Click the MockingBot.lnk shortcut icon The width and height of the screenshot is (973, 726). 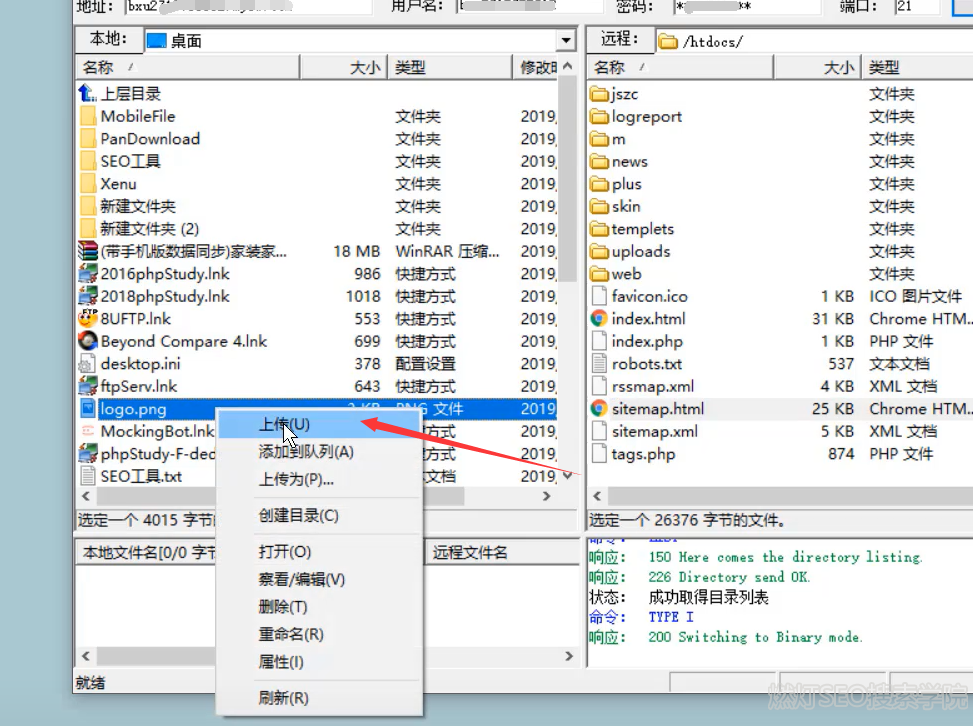[87, 431]
